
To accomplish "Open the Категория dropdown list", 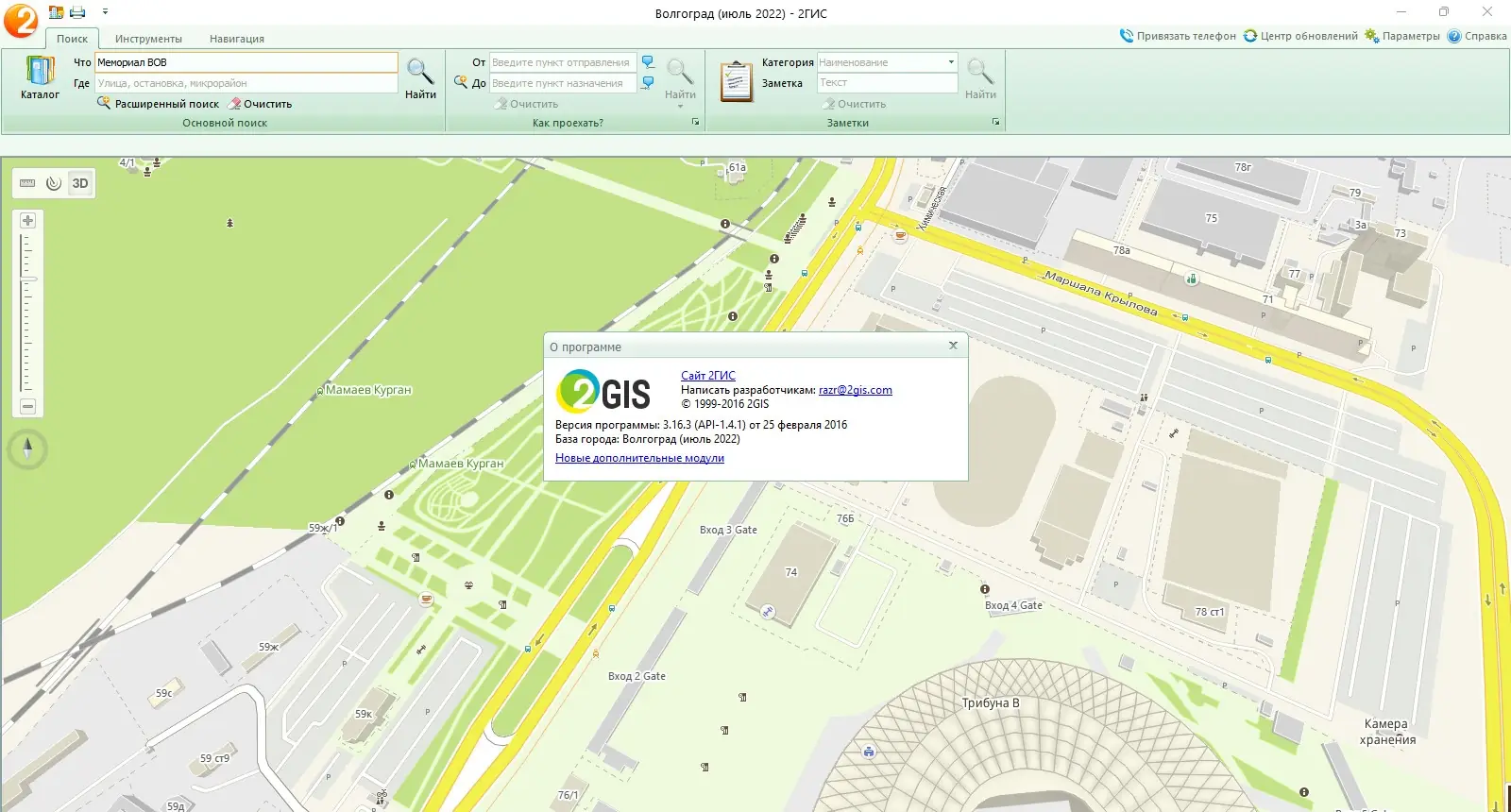I will point(951,62).
